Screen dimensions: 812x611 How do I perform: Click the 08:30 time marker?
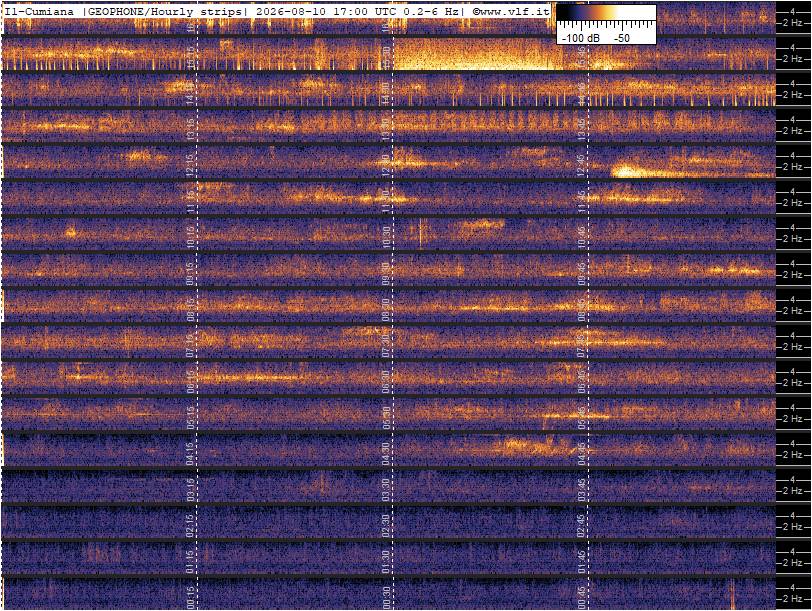click(x=386, y=309)
